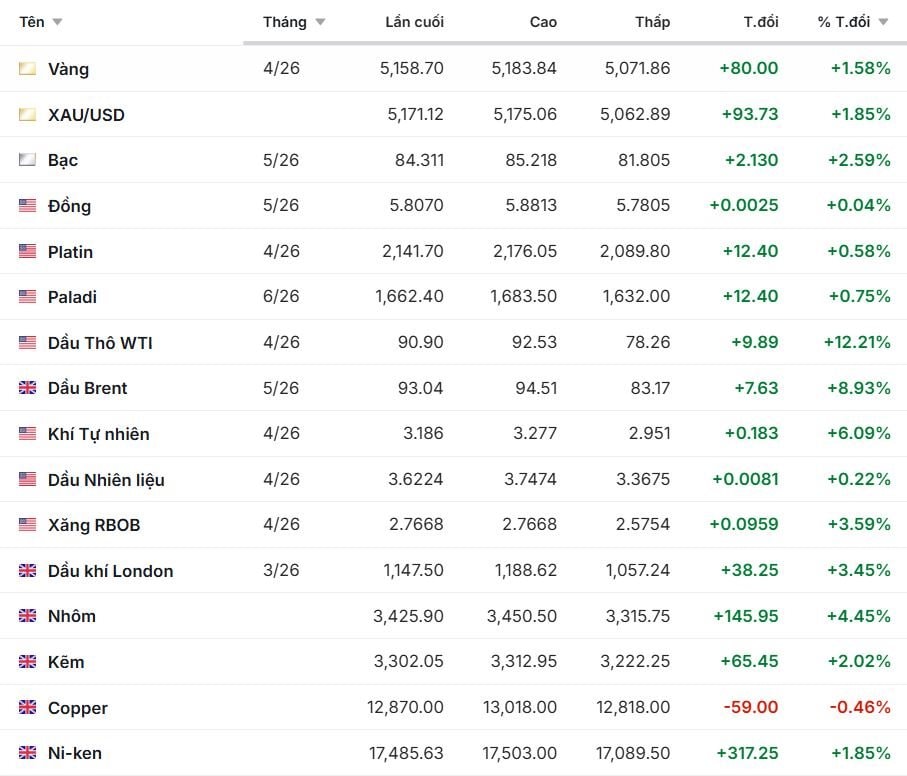This screenshot has height=776, width=907.
Task: Click the Cao column header
Action: [543, 22]
